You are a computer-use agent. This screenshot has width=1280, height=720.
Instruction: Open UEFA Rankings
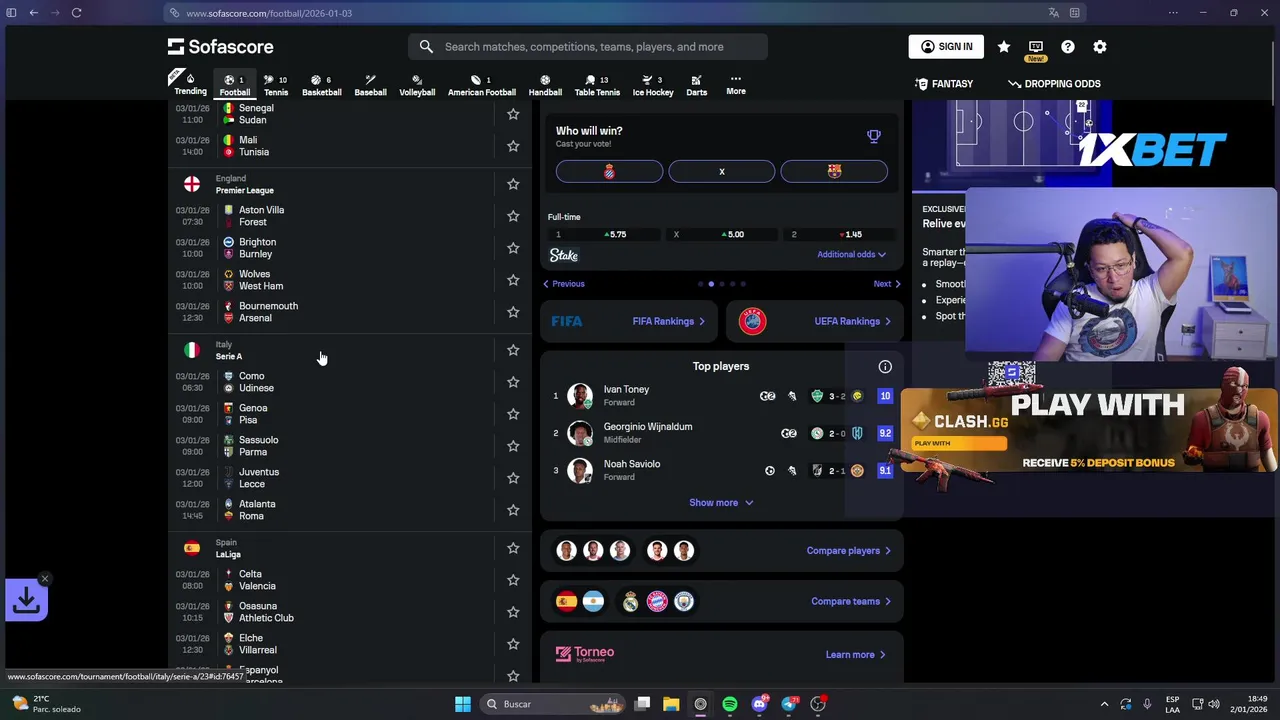(x=814, y=321)
